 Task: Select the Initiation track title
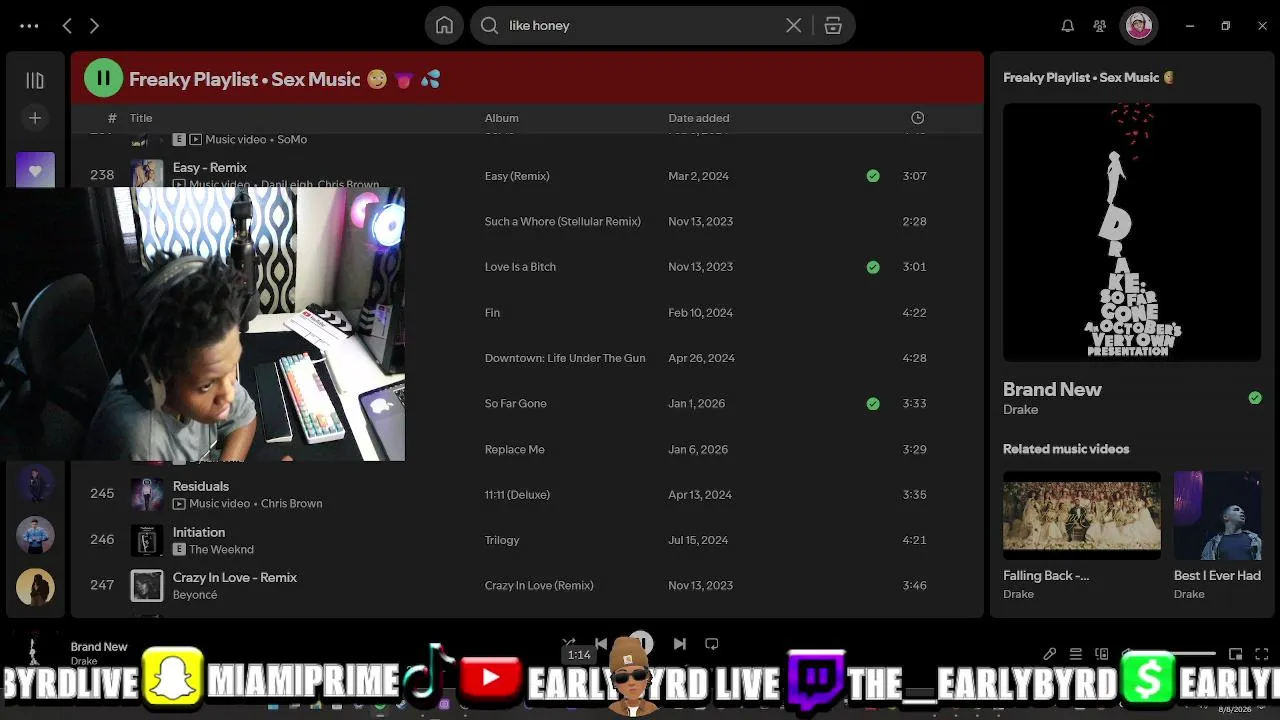tap(199, 533)
